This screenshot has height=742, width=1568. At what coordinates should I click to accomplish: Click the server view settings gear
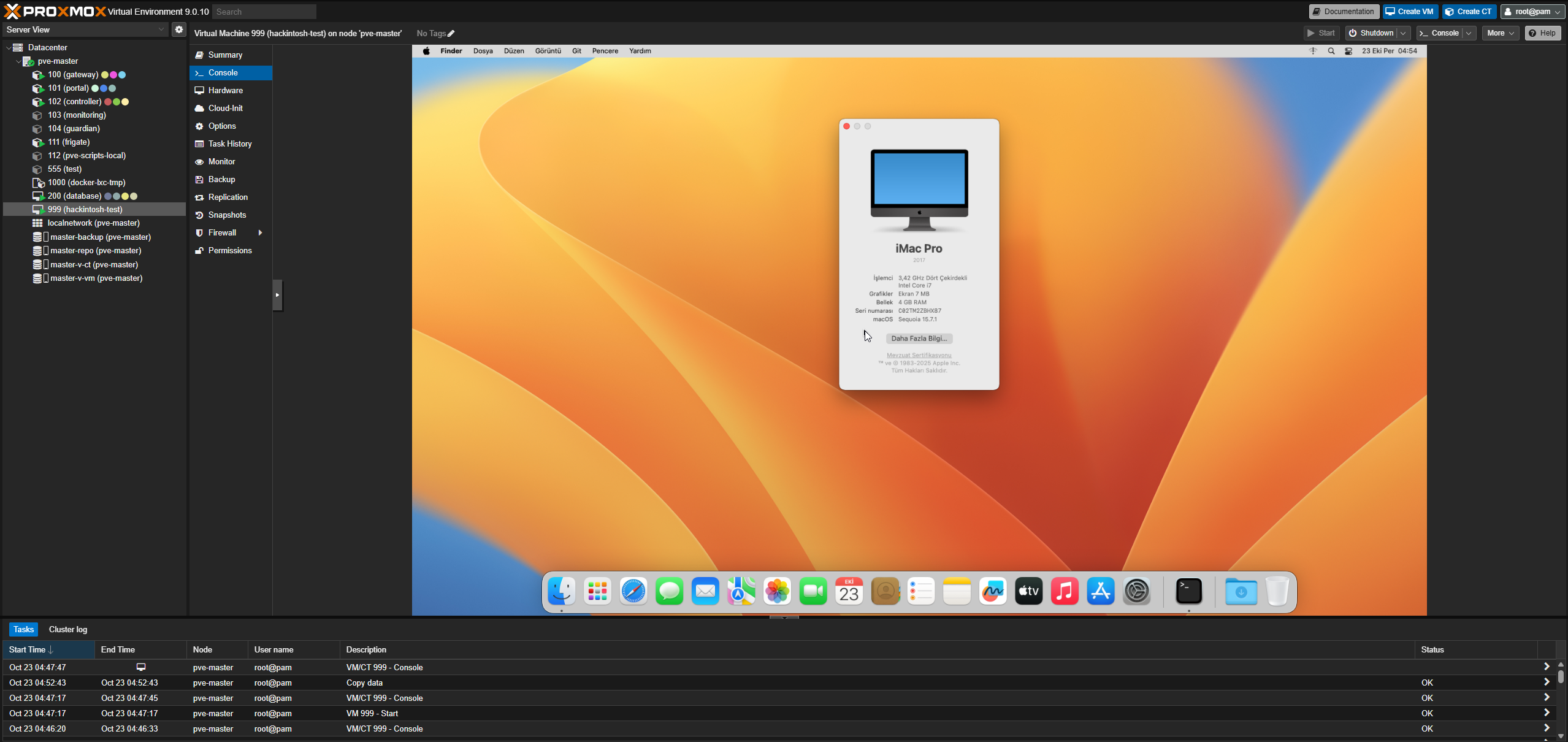click(x=179, y=29)
